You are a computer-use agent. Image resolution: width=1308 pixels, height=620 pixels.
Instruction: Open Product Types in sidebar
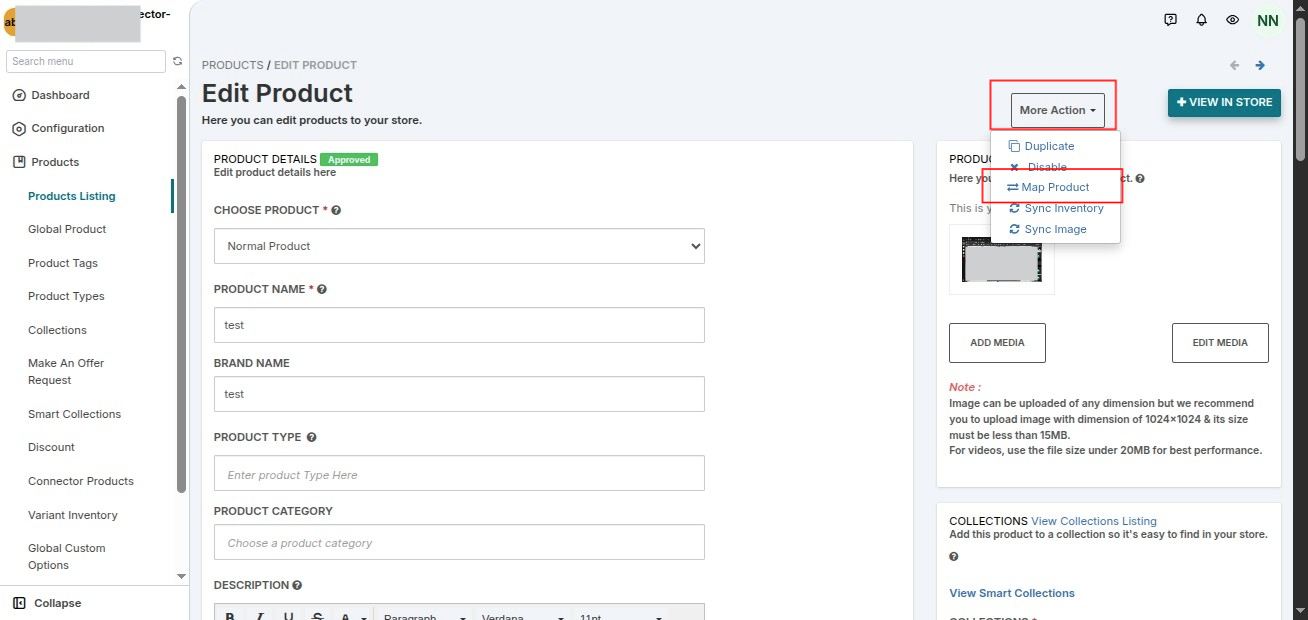(66, 296)
